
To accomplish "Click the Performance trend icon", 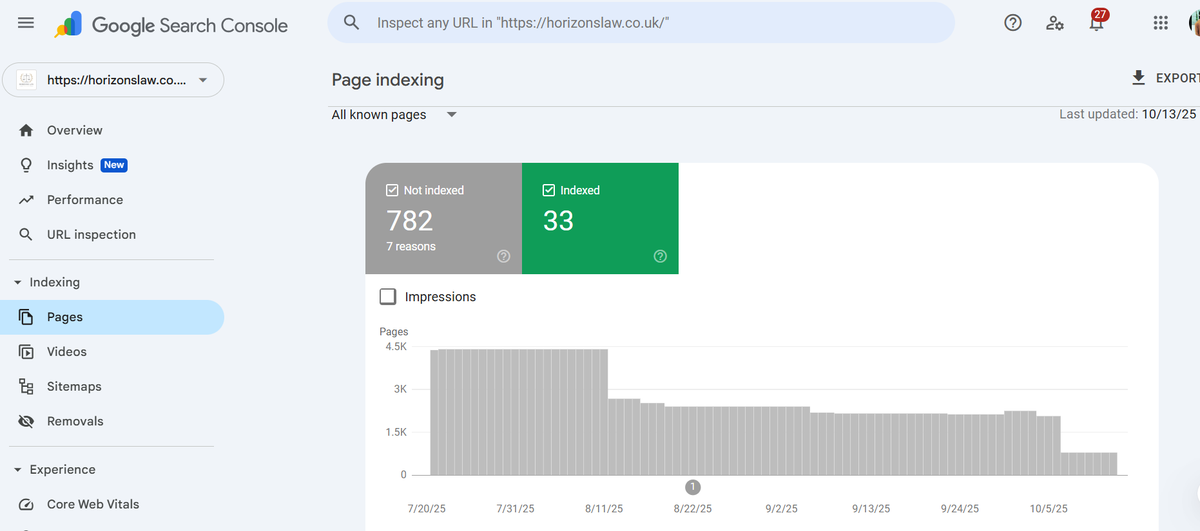I will tap(27, 200).
